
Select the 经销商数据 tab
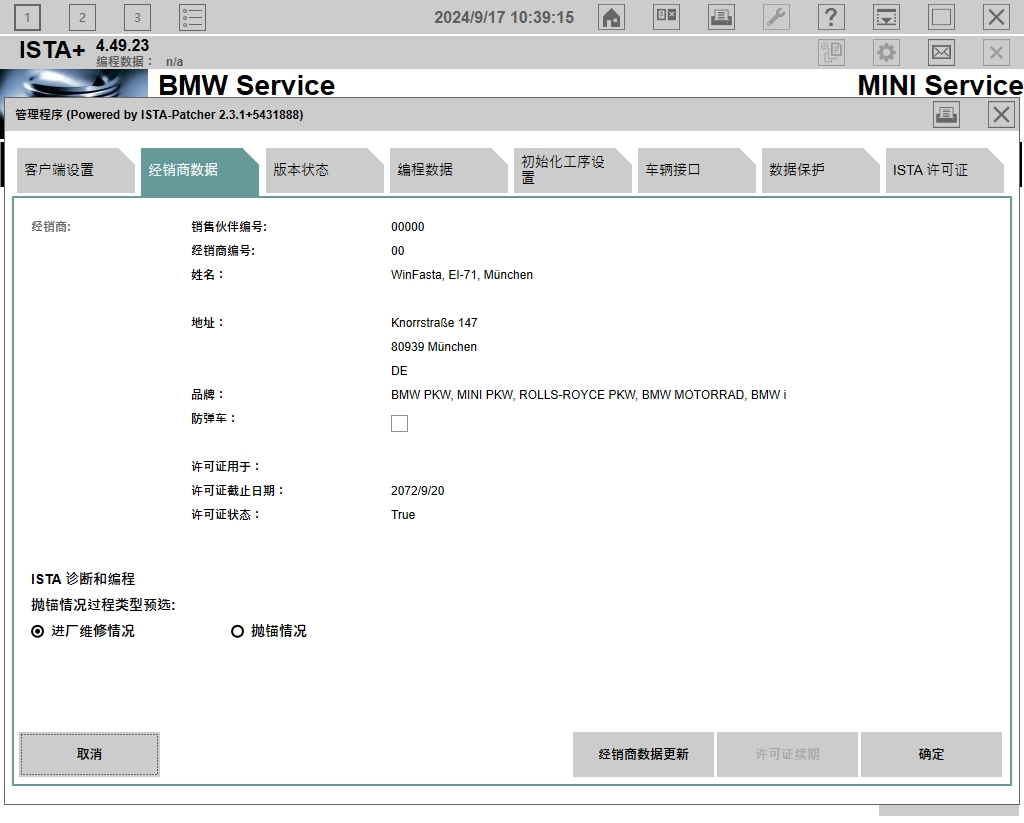199,171
